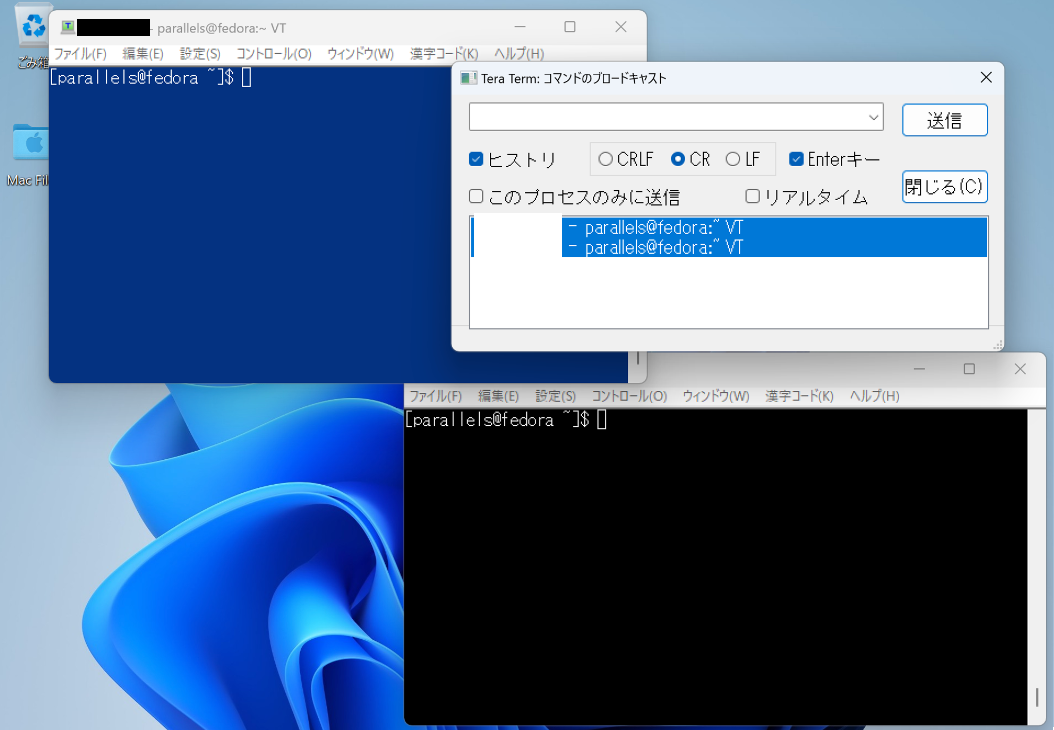Select the LF radio option

click(733, 159)
